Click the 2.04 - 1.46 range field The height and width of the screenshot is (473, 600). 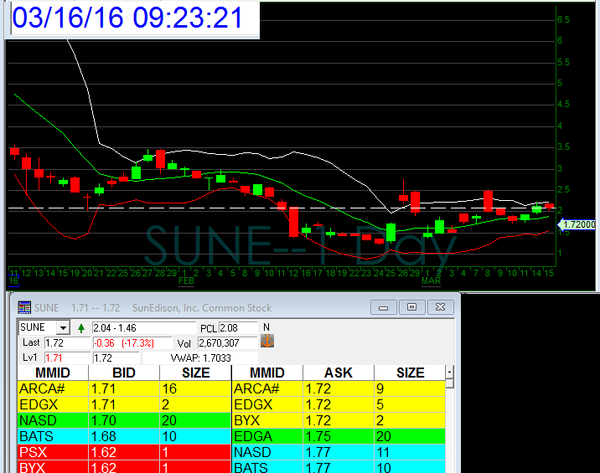tap(143, 328)
